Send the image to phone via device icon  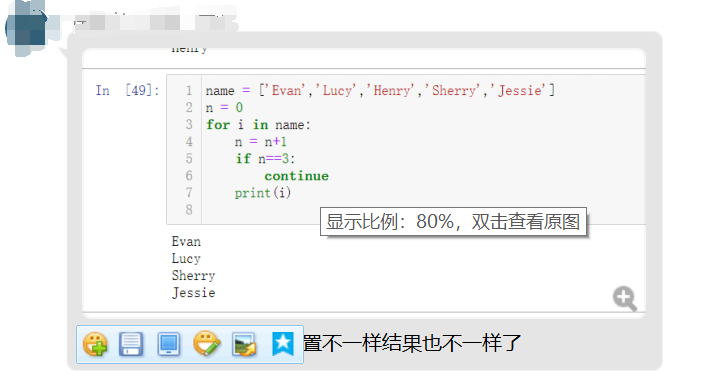[x=169, y=344]
